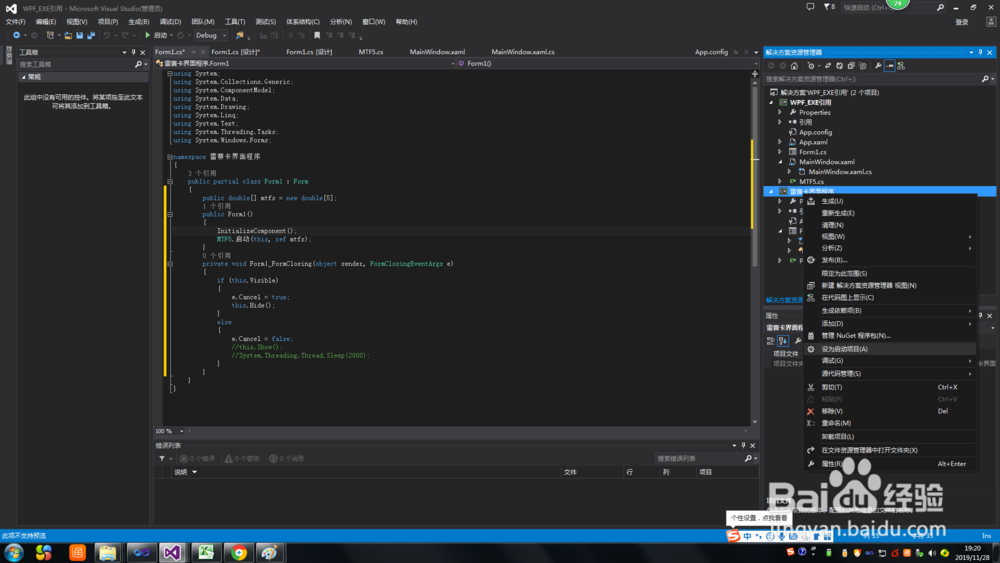Pin the Toolbox panel with the pushpin icon
The width and height of the screenshot is (1000, 563).
pyautogui.click(x=133, y=52)
